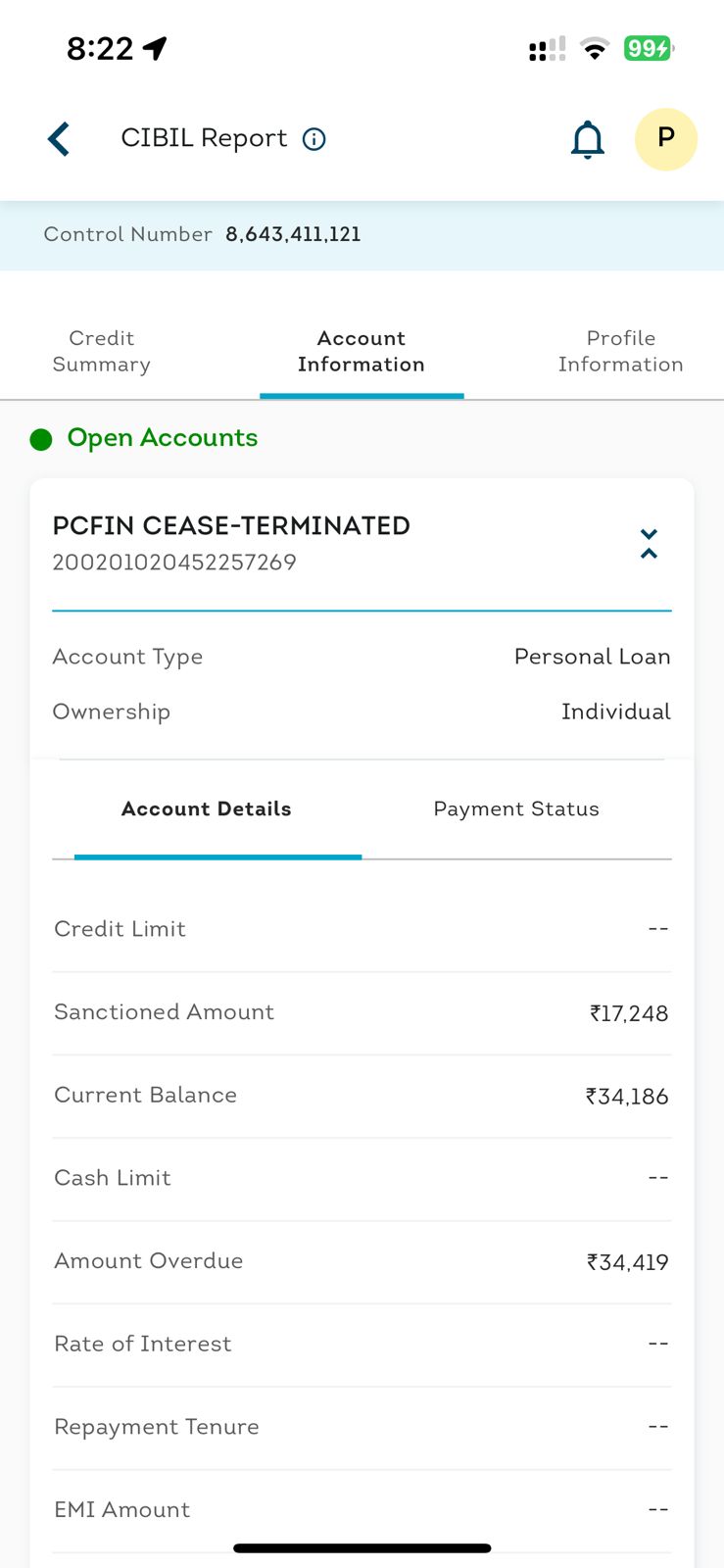Tap the battery indicator icon
The width and height of the screenshot is (724, 1568).
(x=649, y=48)
